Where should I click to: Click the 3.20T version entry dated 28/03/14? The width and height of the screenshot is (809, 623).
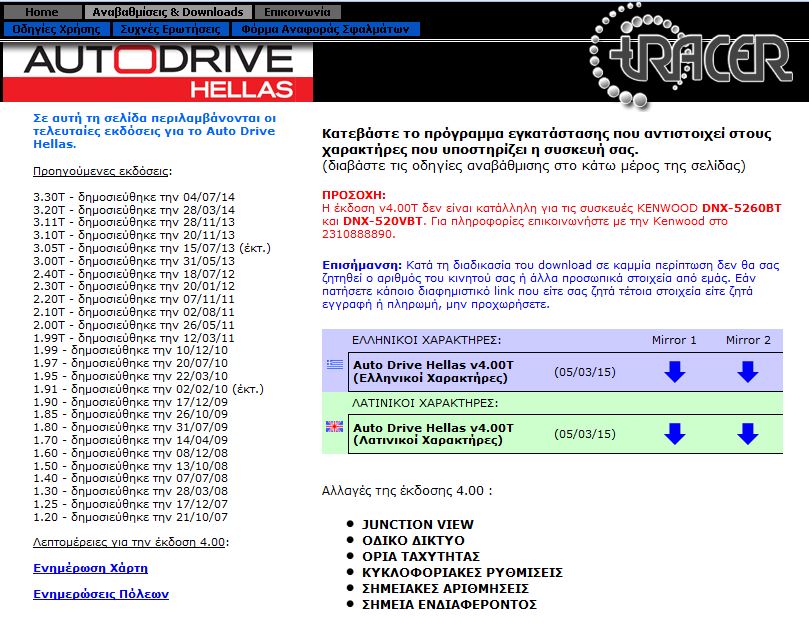(x=134, y=210)
